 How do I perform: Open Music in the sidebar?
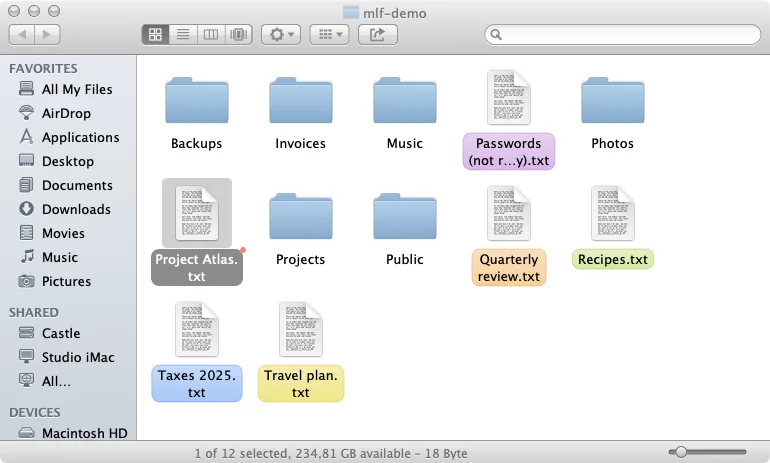pos(68,258)
